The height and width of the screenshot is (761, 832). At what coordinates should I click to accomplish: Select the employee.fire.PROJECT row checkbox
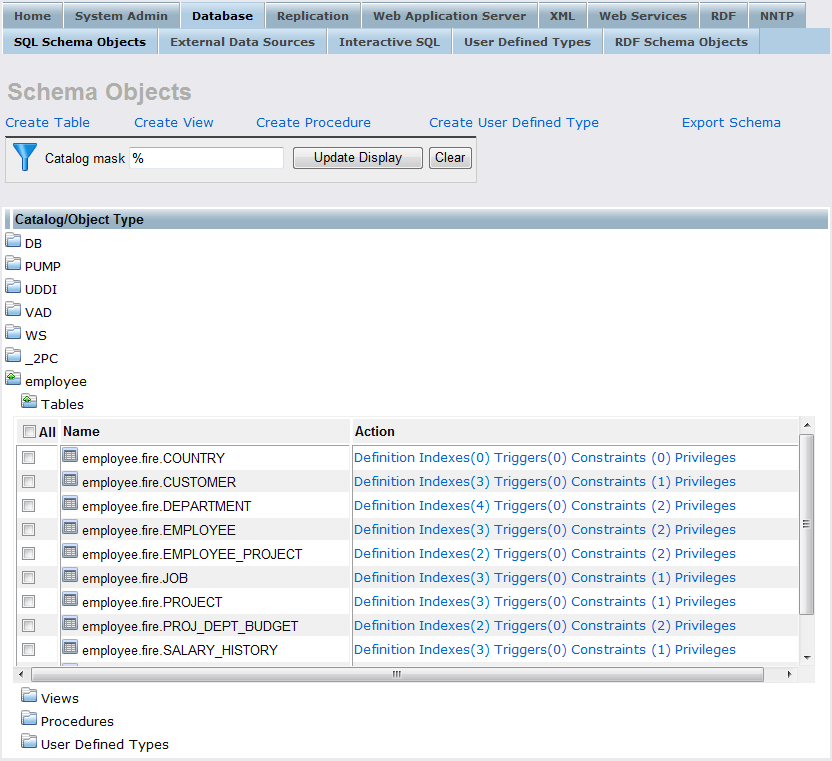click(x=29, y=602)
